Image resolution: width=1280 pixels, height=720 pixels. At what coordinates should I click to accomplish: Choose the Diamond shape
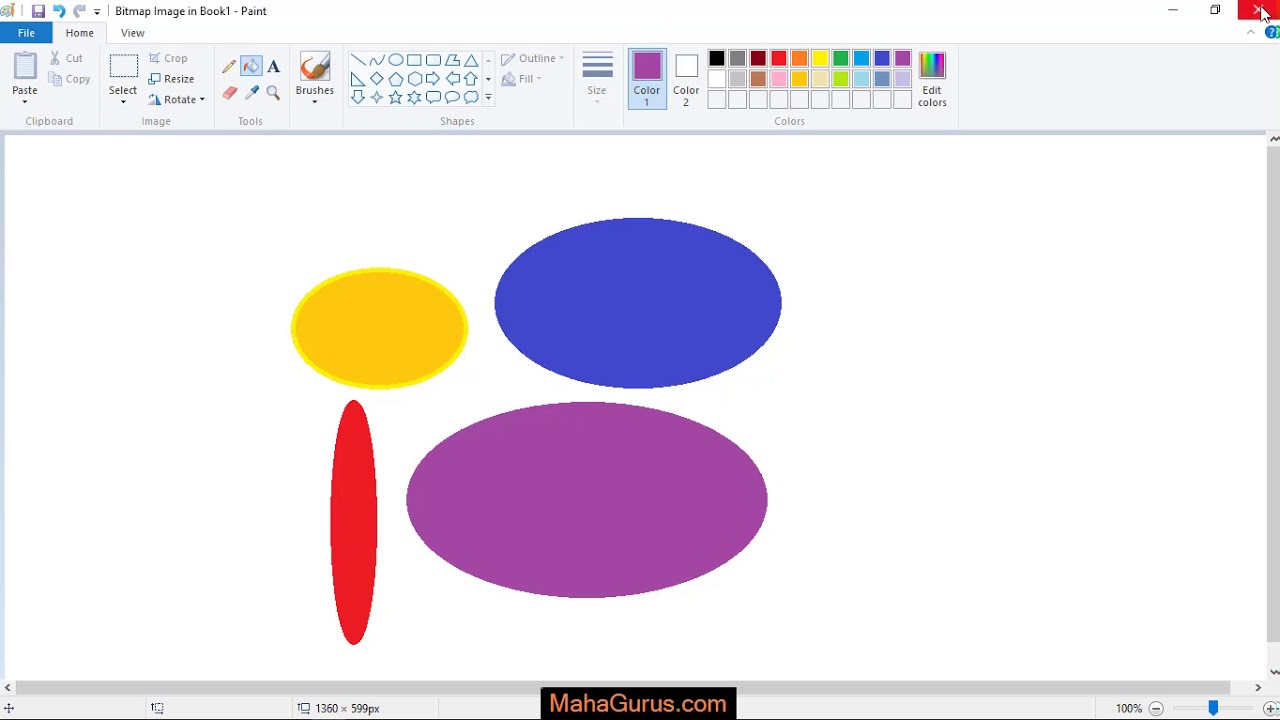tap(376, 79)
